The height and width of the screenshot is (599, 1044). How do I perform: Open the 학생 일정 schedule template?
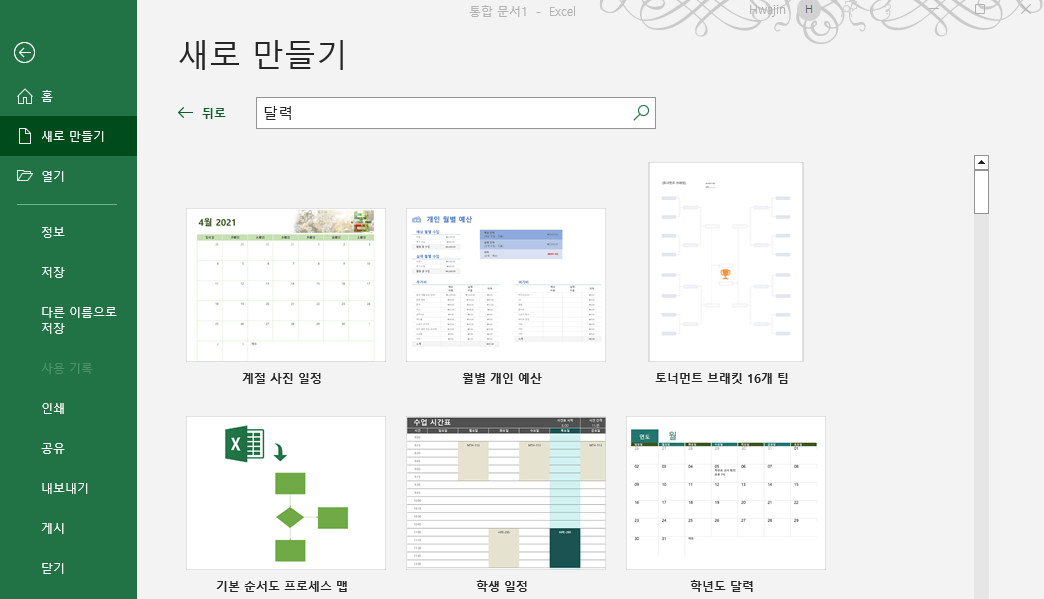(505, 493)
